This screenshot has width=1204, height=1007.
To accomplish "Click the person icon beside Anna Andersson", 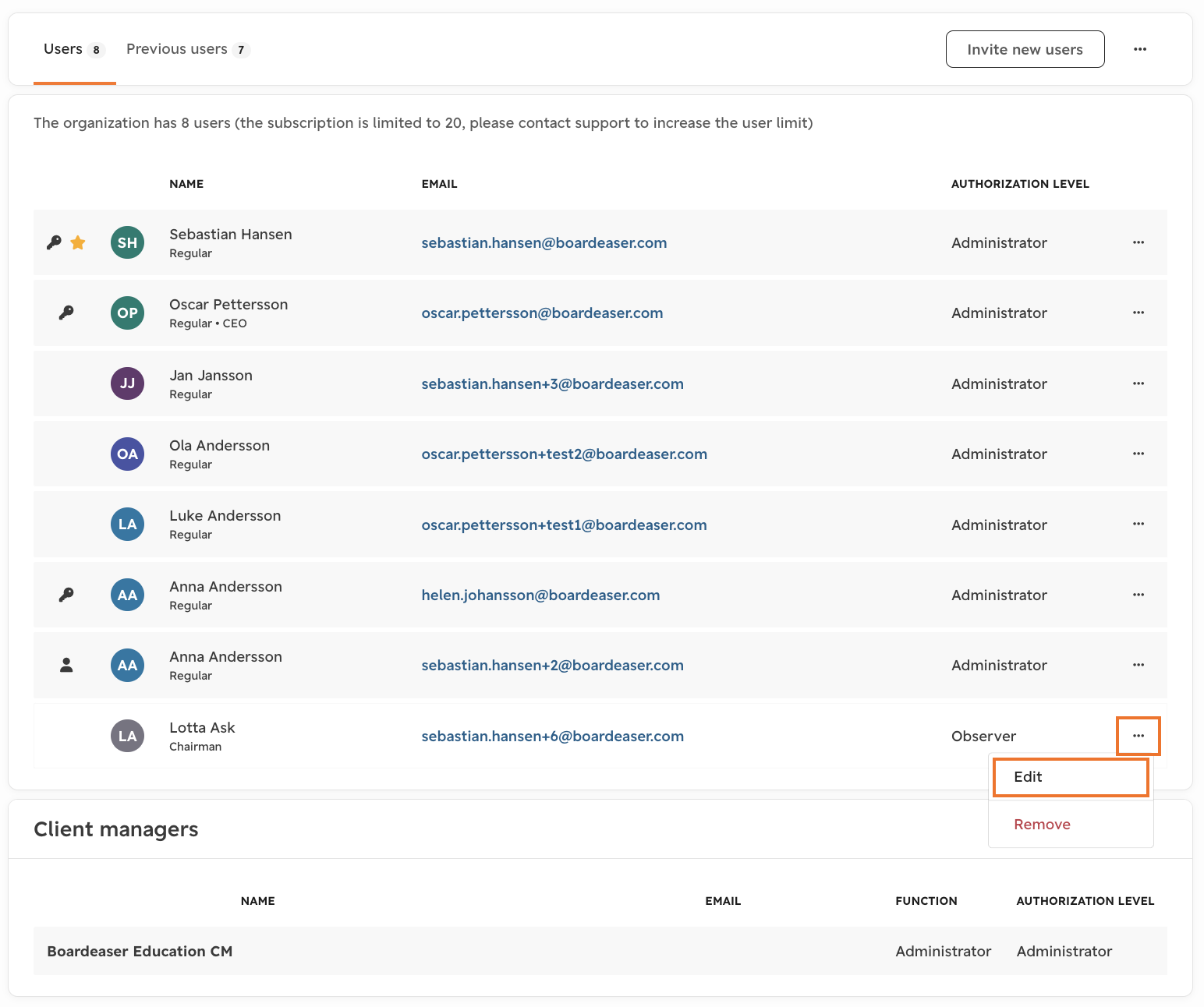I will click(x=66, y=665).
